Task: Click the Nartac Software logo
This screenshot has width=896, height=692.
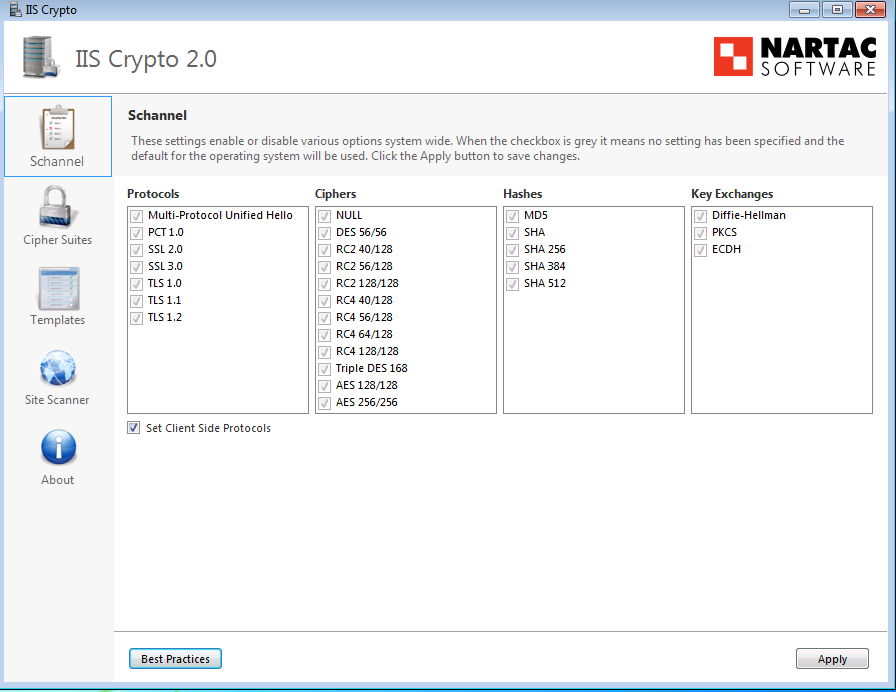Action: tap(795, 57)
